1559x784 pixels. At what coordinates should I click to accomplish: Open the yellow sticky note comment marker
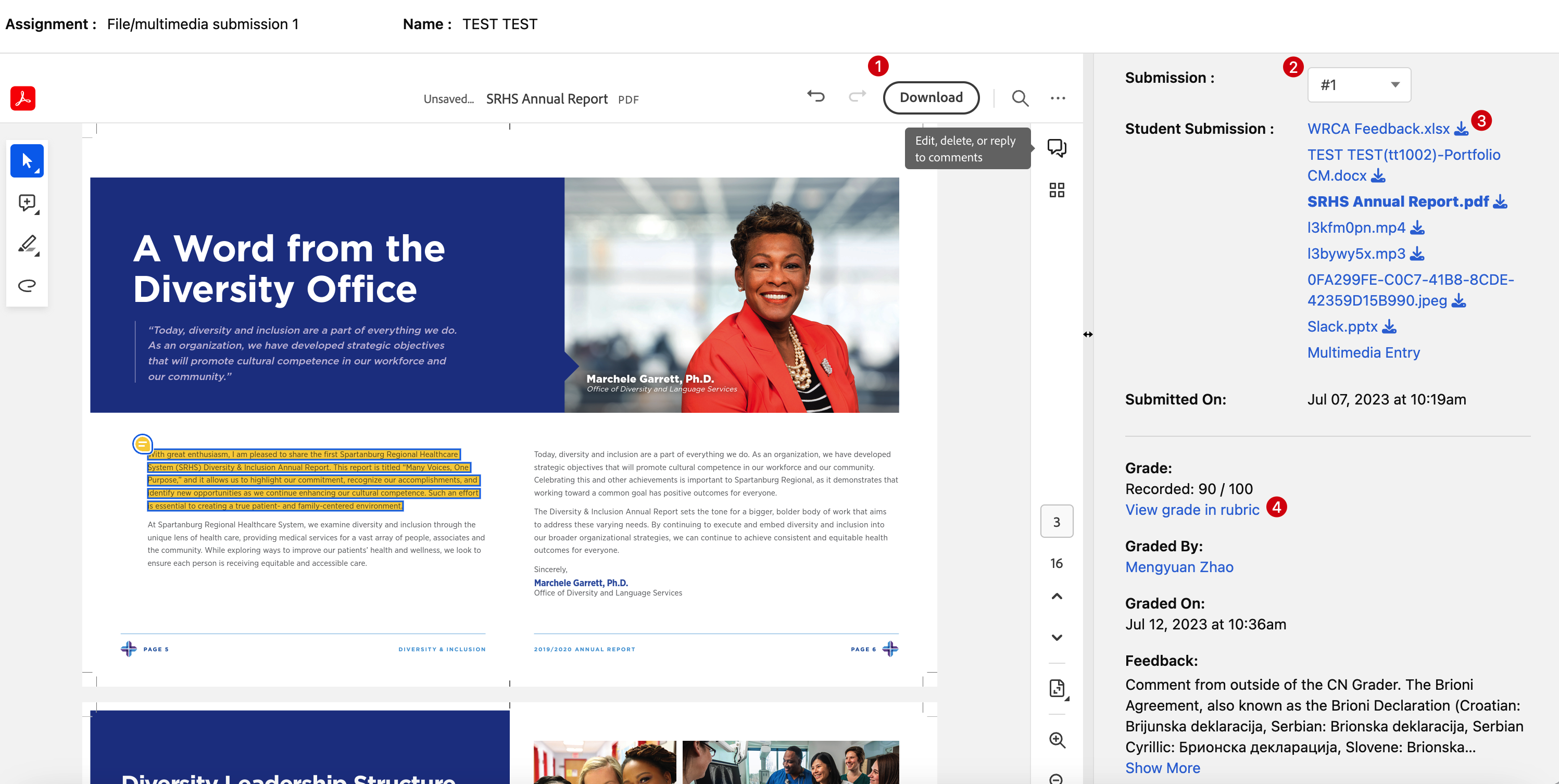click(142, 444)
